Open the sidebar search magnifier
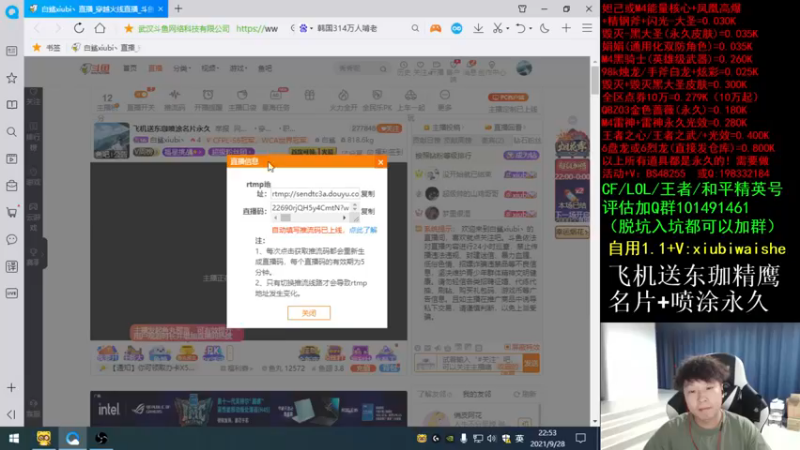 [x=12, y=132]
